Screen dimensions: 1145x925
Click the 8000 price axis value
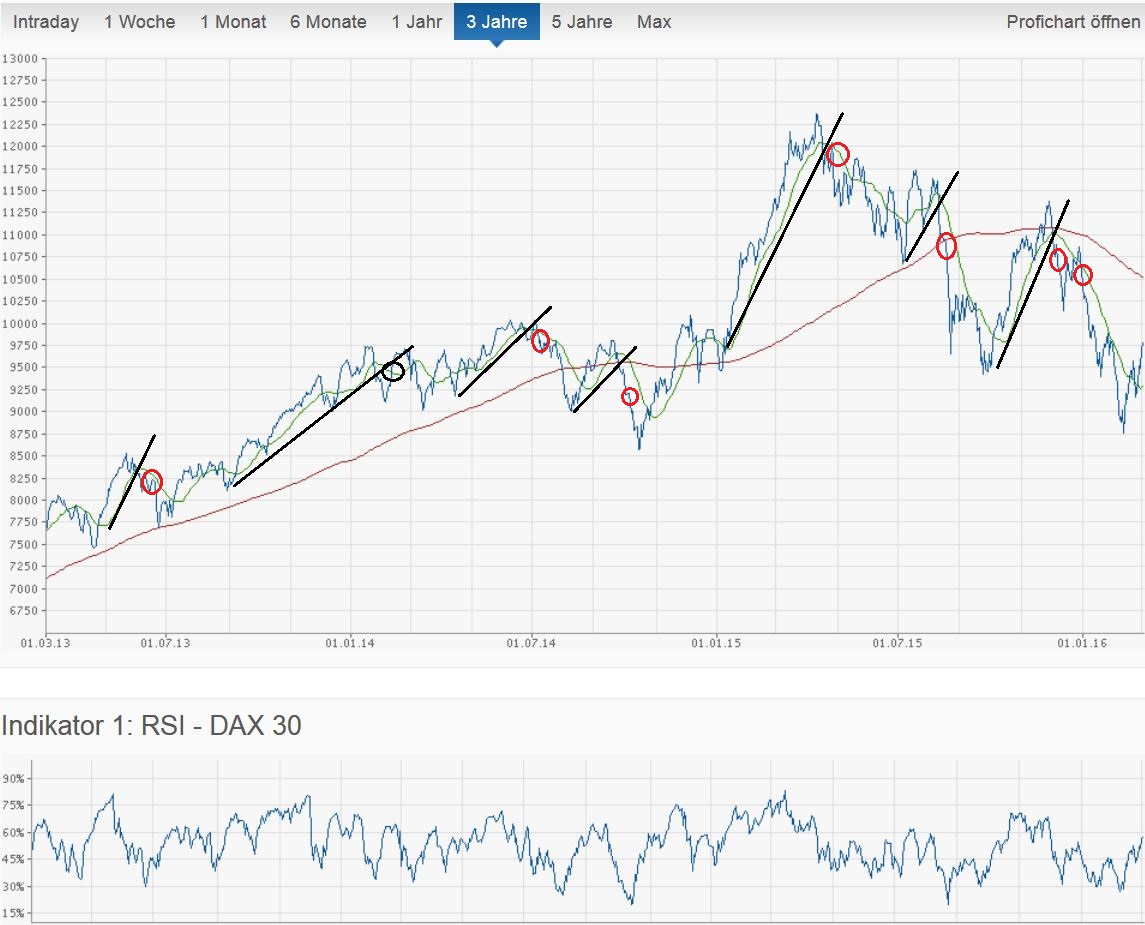click(x=23, y=500)
